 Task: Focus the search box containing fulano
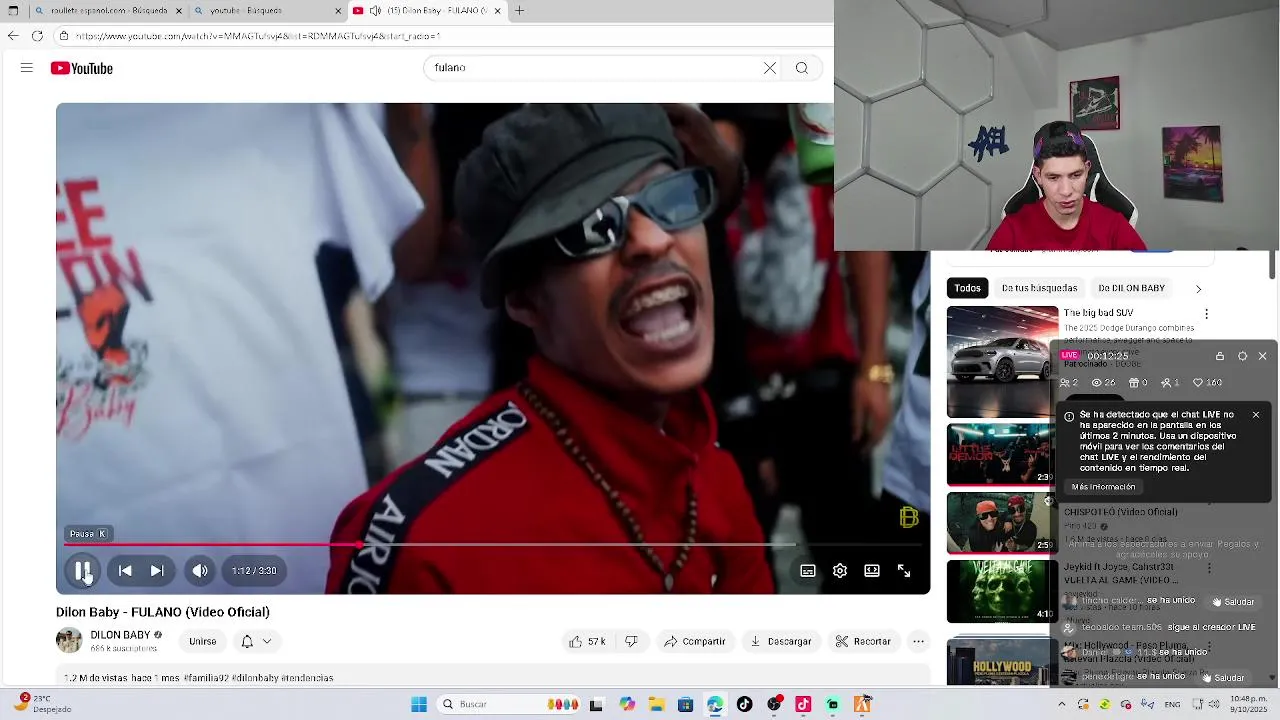point(592,68)
